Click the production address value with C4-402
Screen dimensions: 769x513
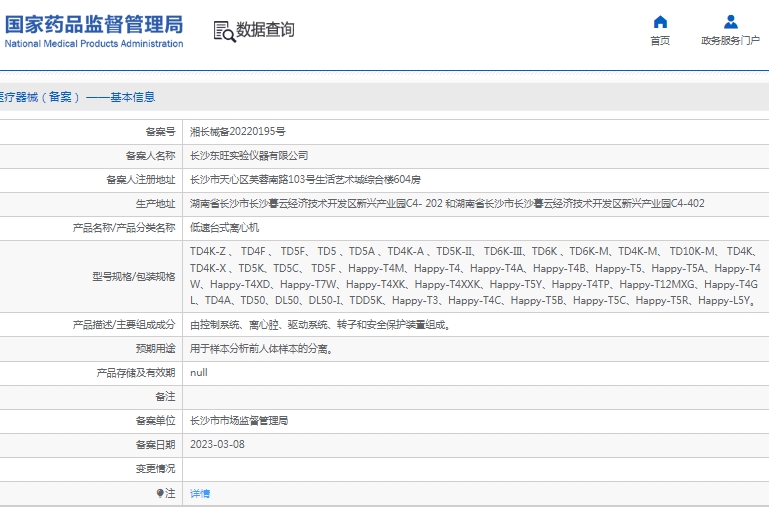(447, 204)
